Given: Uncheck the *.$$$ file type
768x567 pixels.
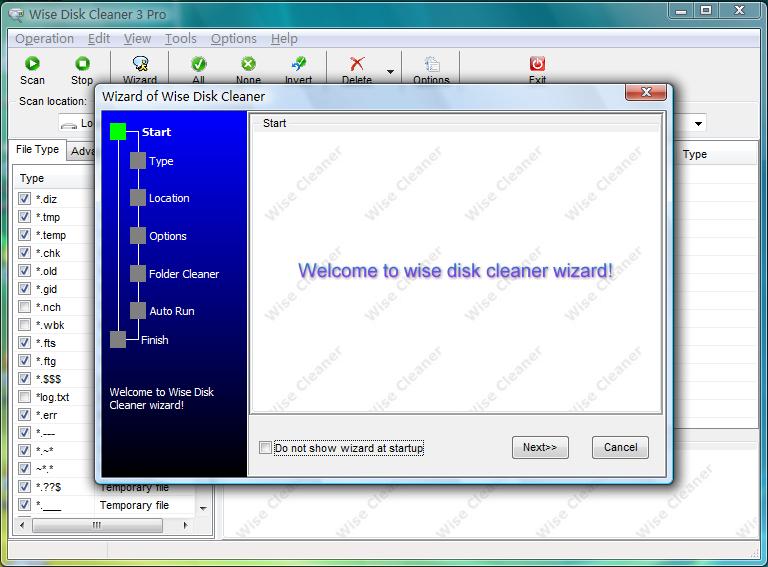Looking at the screenshot, I should coord(24,378).
